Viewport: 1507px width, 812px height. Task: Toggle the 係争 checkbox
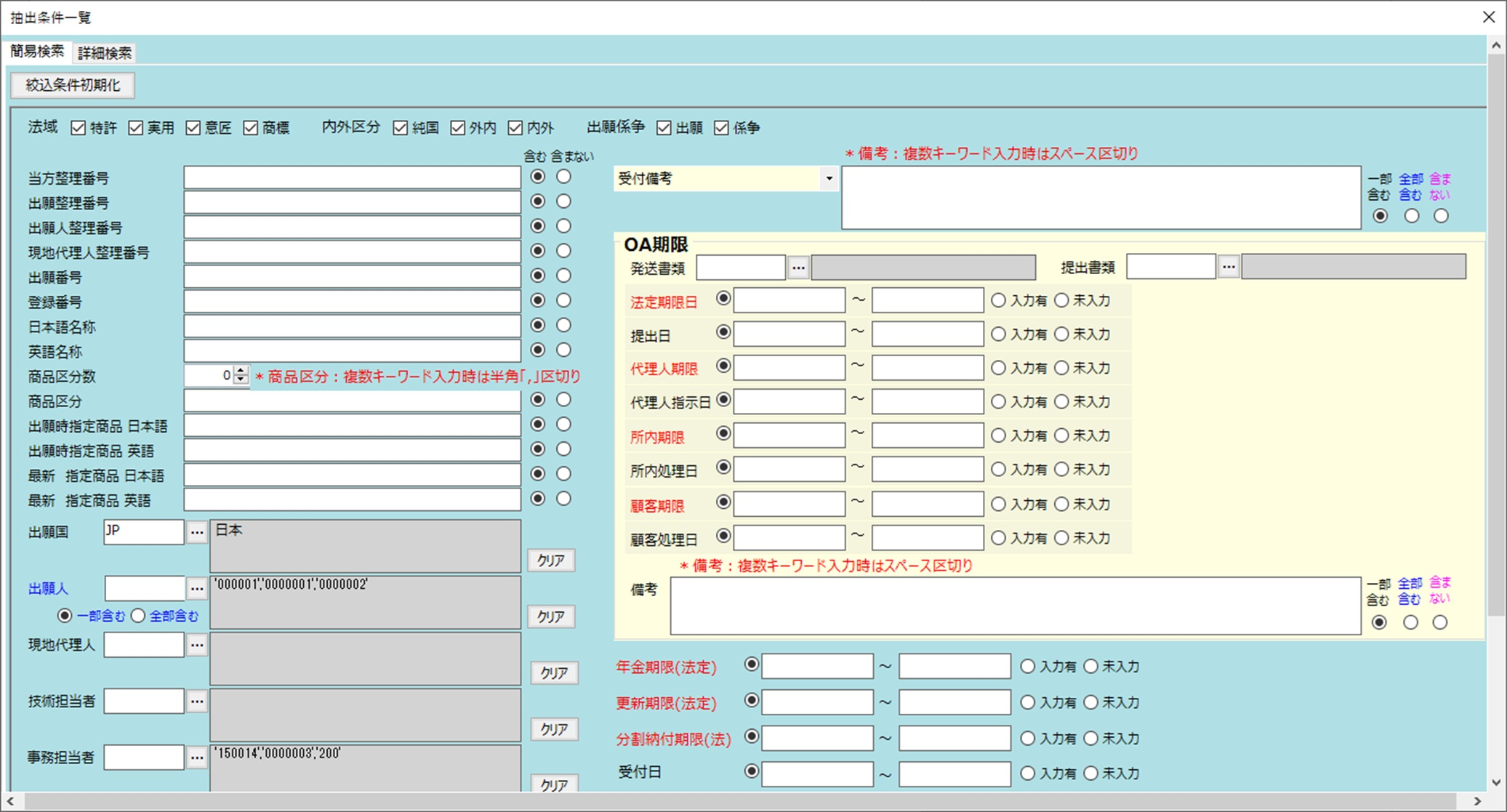[x=722, y=128]
